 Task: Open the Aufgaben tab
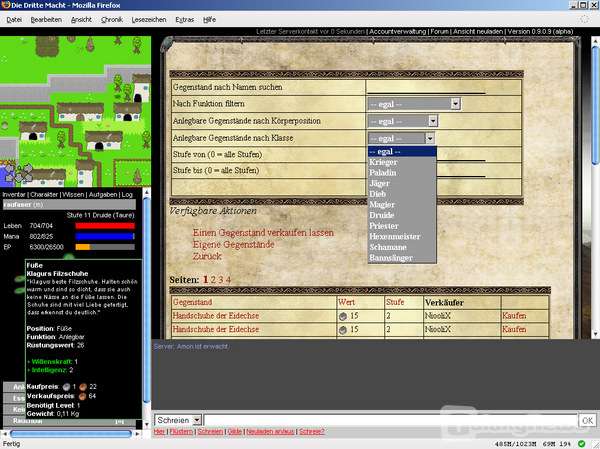coord(103,194)
